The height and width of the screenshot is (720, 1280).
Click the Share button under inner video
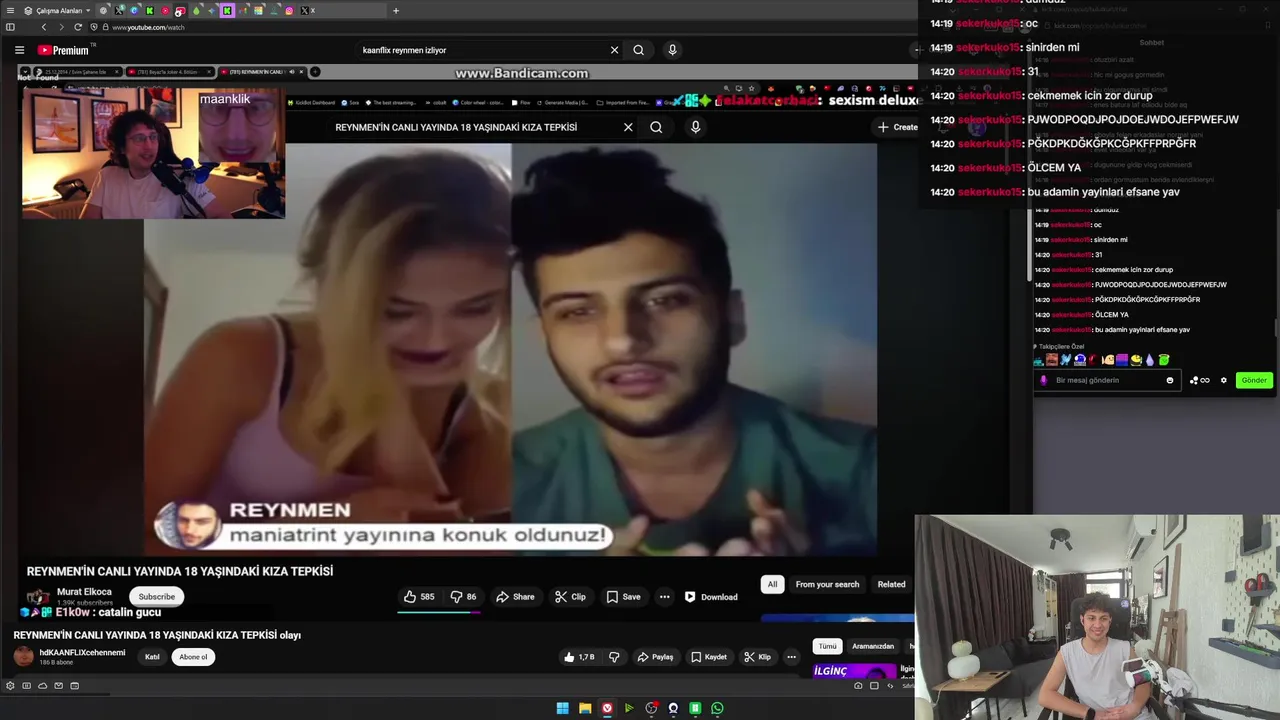pos(515,597)
